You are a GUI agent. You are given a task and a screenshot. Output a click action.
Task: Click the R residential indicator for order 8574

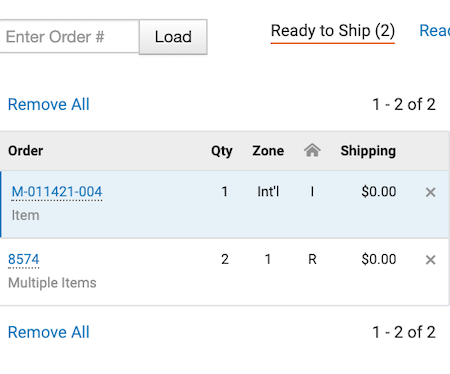[x=312, y=259]
